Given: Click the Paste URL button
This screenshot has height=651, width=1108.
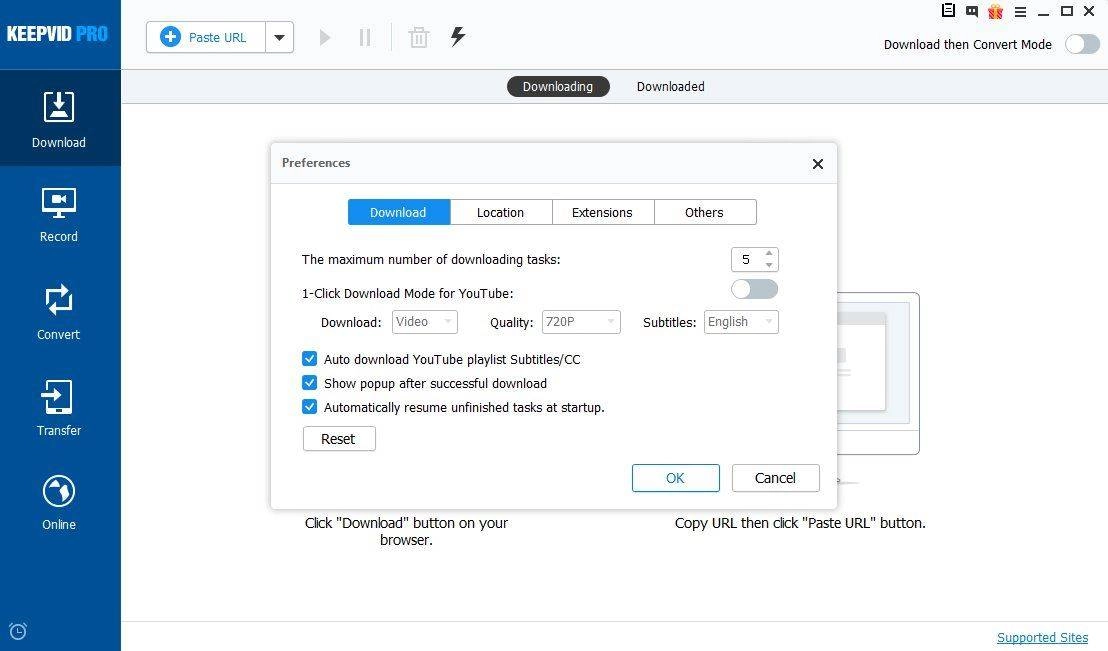Looking at the screenshot, I should pyautogui.click(x=206, y=37).
